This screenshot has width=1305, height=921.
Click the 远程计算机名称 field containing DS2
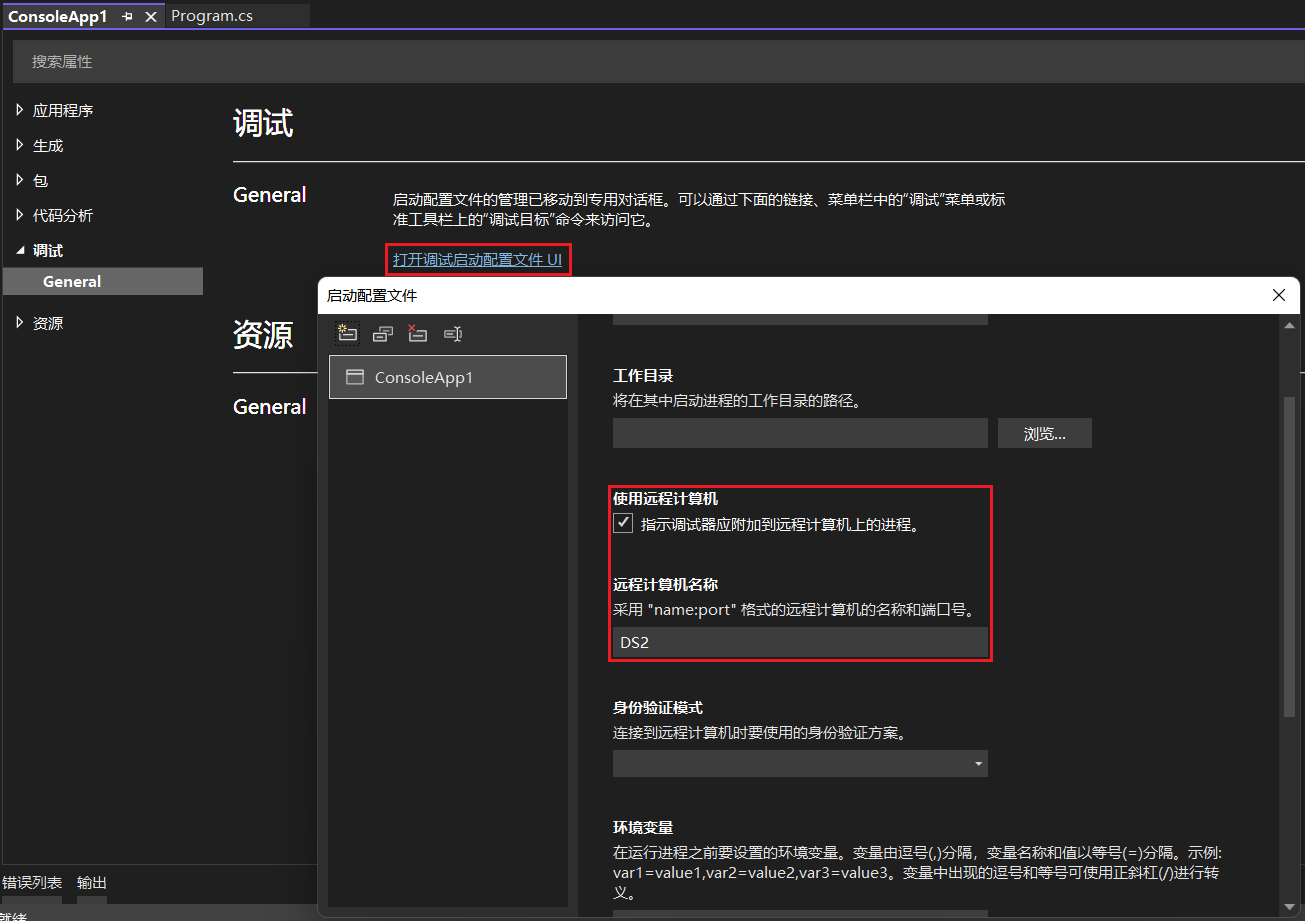coord(800,642)
